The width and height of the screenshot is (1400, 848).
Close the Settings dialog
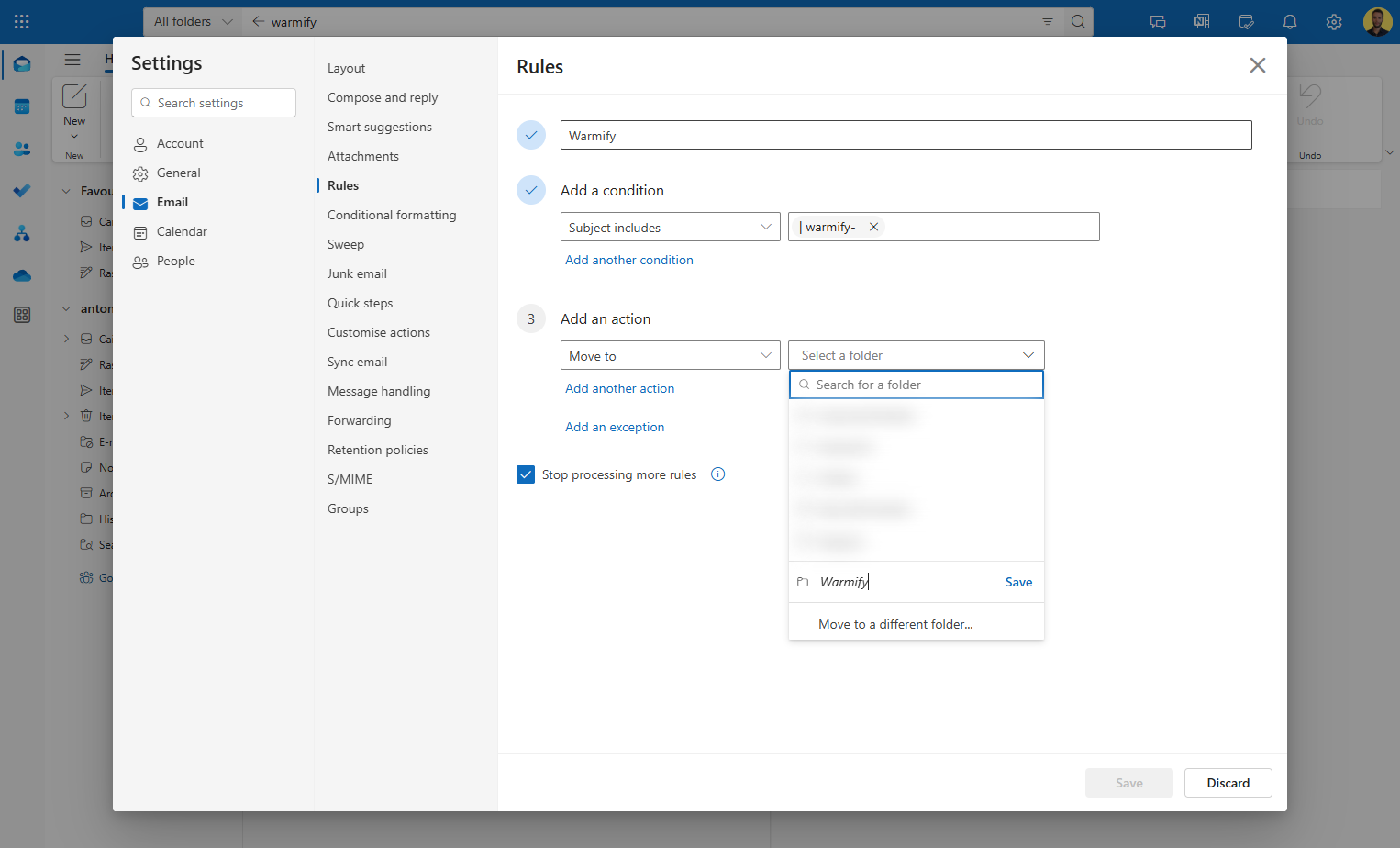[x=1258, y=65]
